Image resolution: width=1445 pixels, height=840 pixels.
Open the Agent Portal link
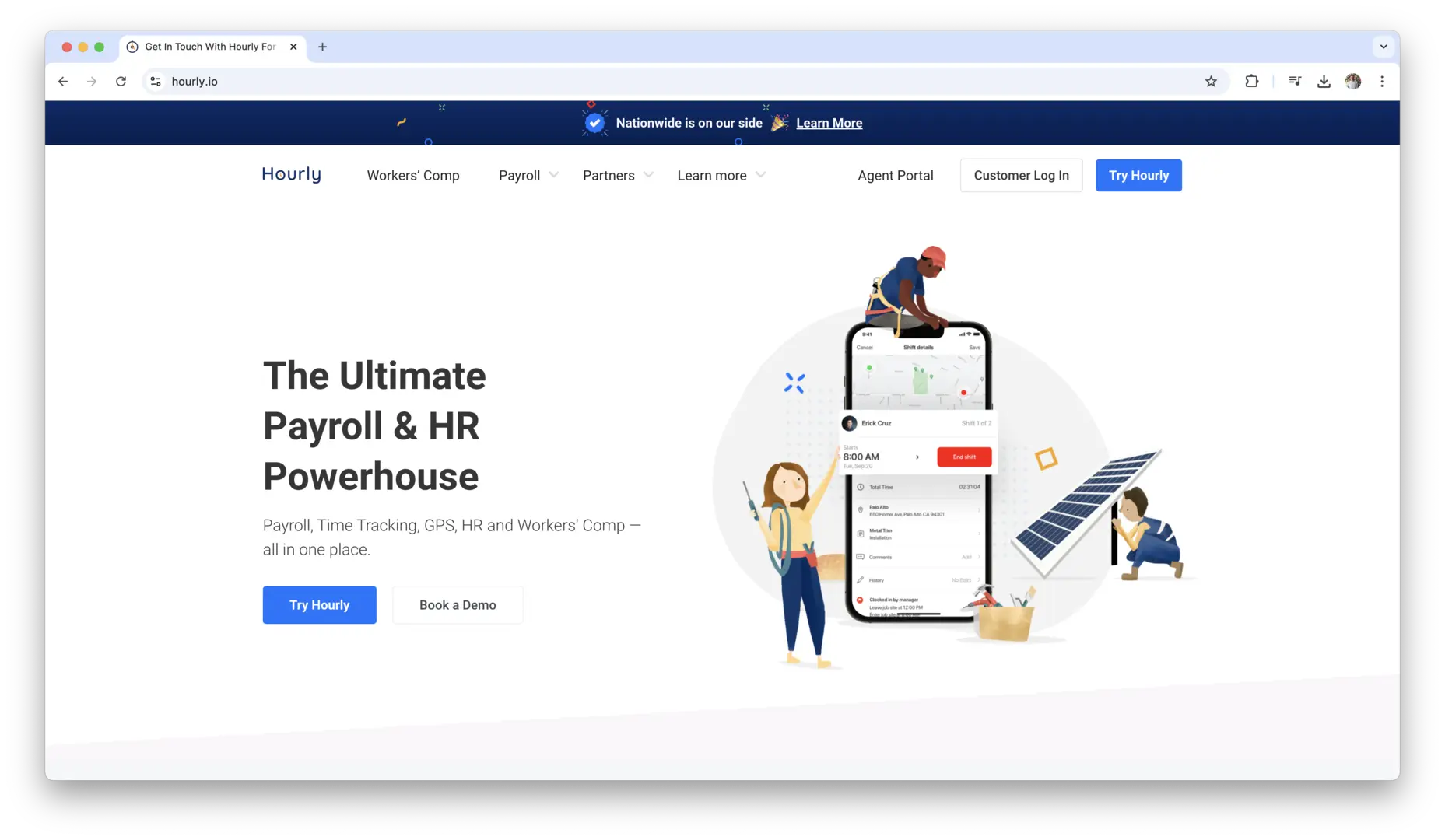click(895, 176)
